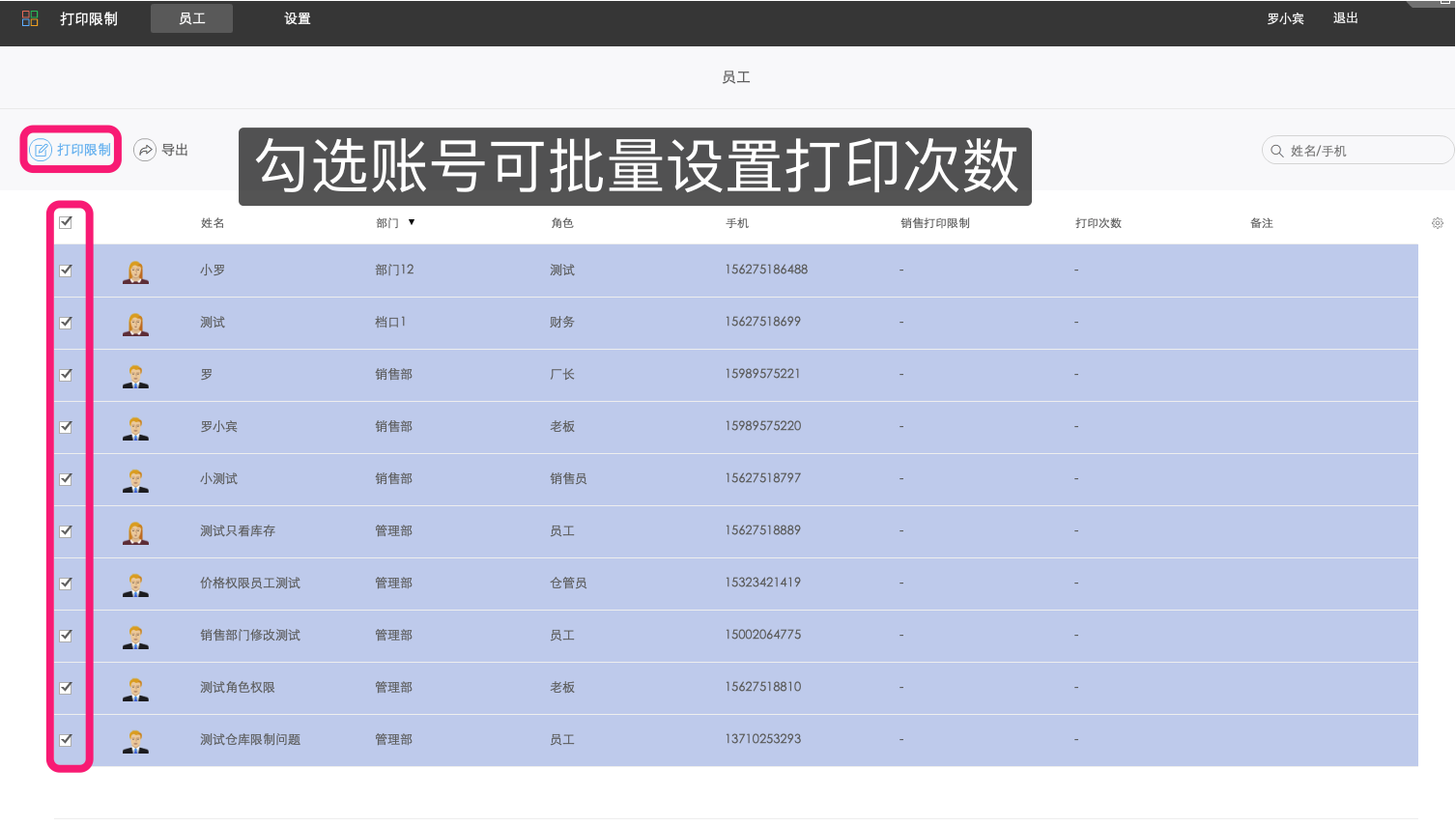The height and width of the screenshot is (826, 1456).
Task: Click phone number 15002064775
Action: point(762,635)
